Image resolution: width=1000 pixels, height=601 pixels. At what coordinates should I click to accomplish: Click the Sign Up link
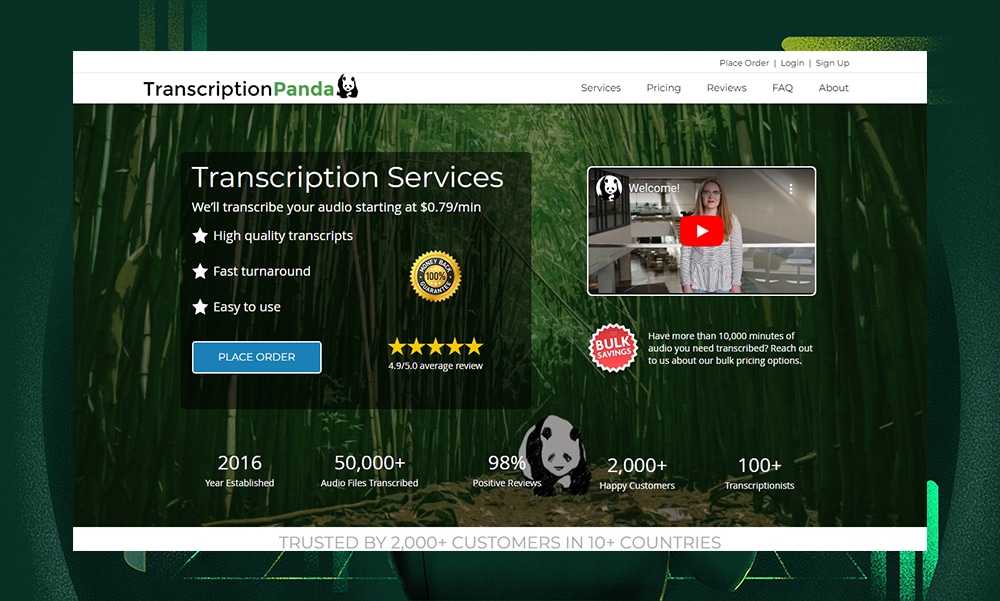pos(832,63)
